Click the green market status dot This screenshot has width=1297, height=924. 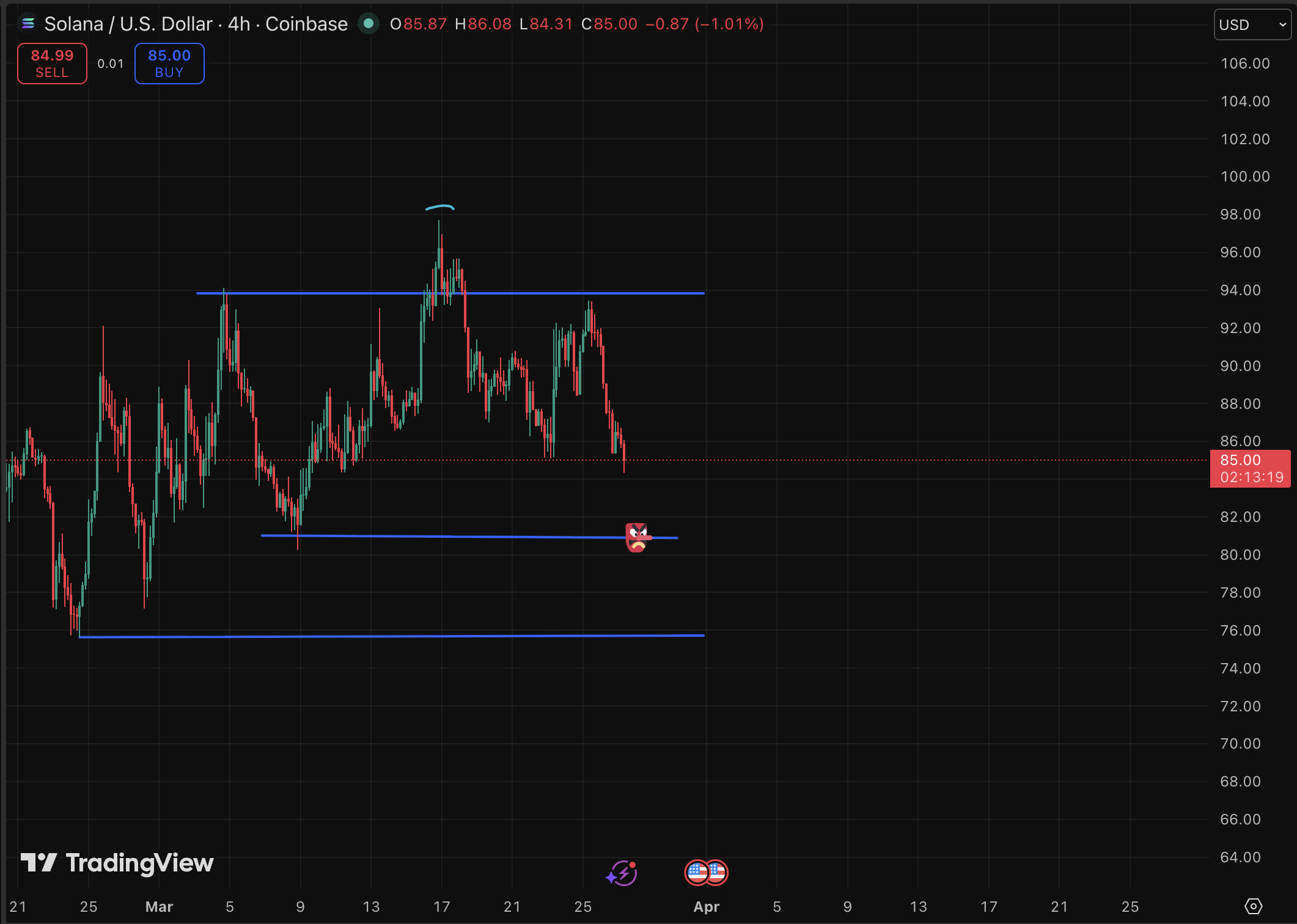click(x=369, y=24)
